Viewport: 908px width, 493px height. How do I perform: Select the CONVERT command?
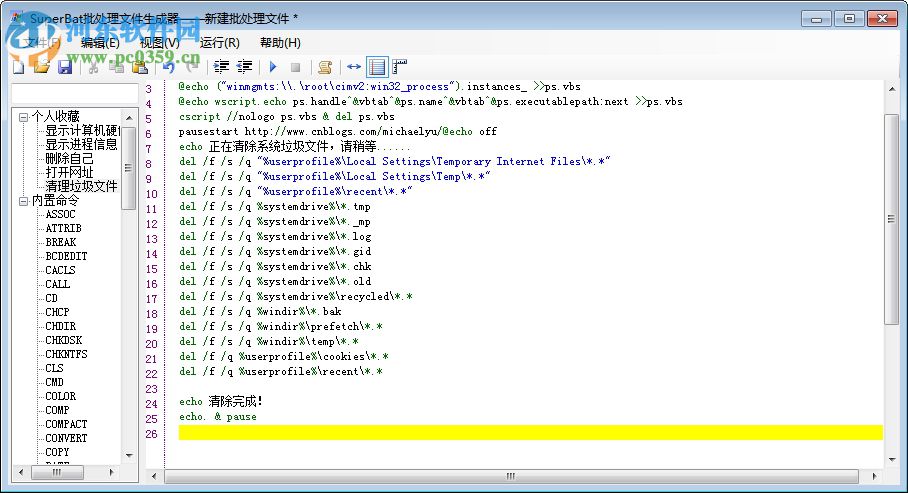(x=66, y=438)
